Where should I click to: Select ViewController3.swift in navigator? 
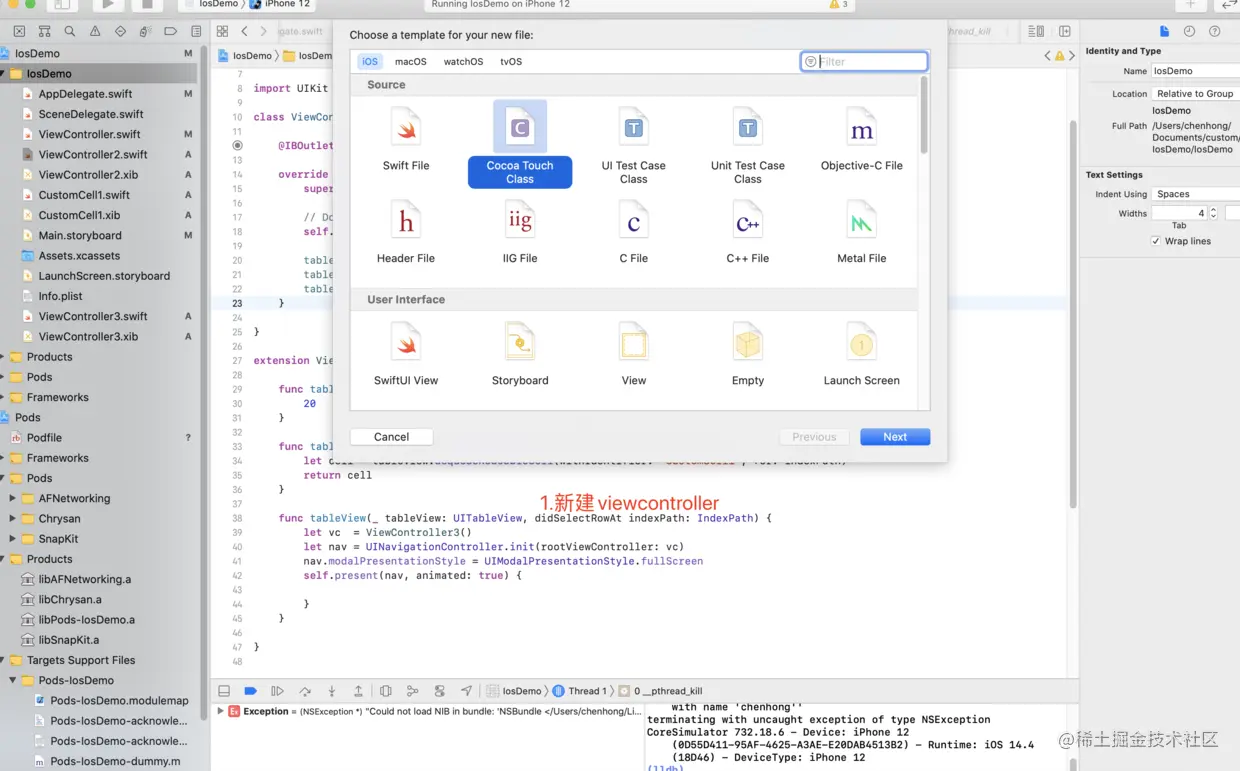point(93,316)
